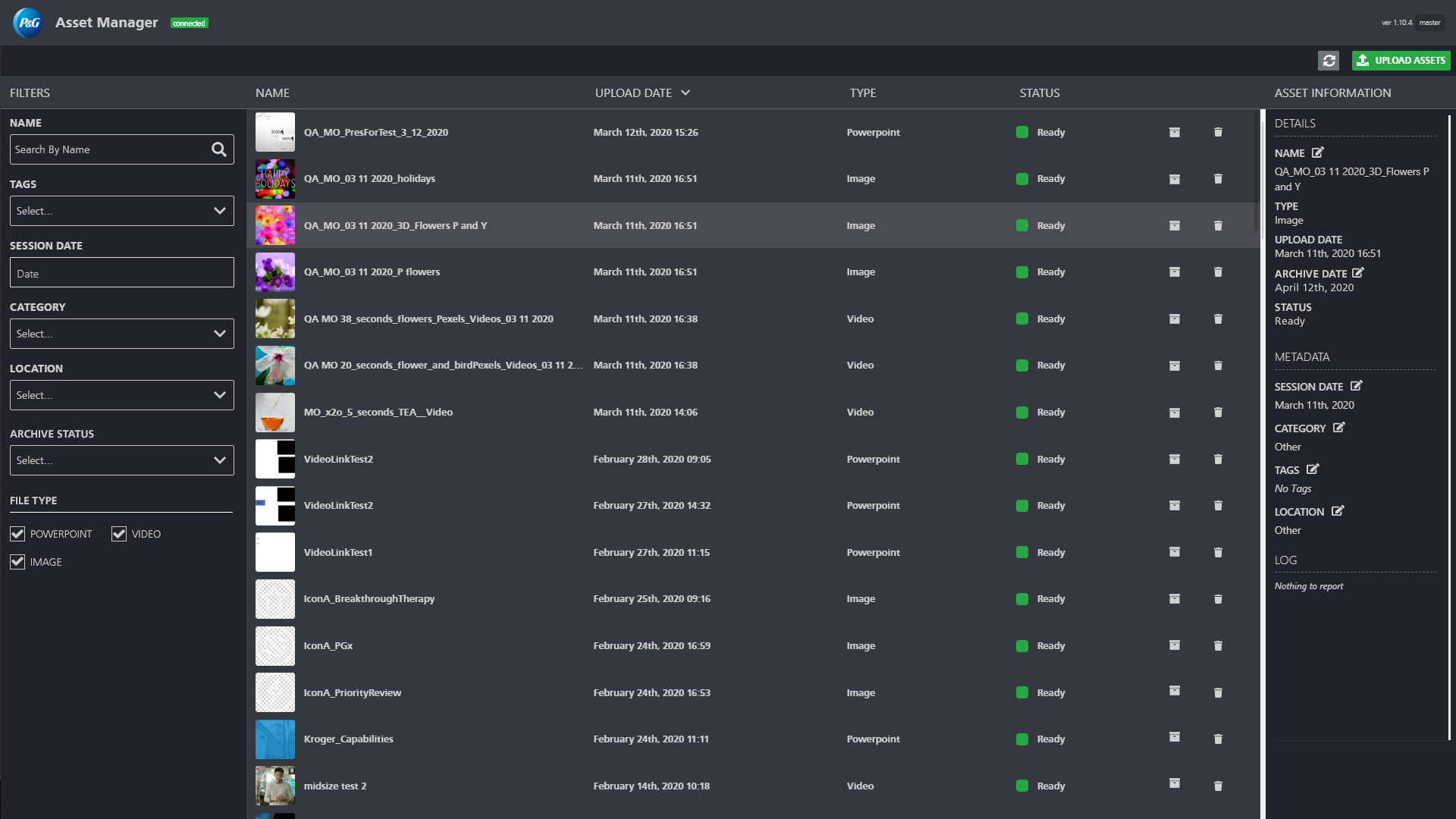Click the Upload Assets button

pyautogui.click(x=1401, y=61)
